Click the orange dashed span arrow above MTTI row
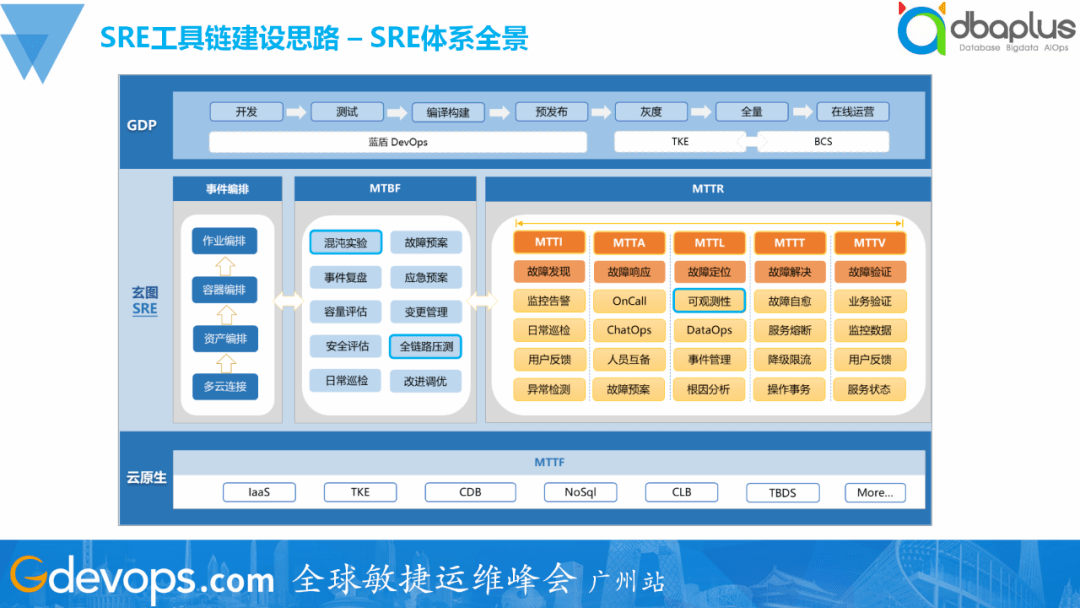 tap(707, 222)
